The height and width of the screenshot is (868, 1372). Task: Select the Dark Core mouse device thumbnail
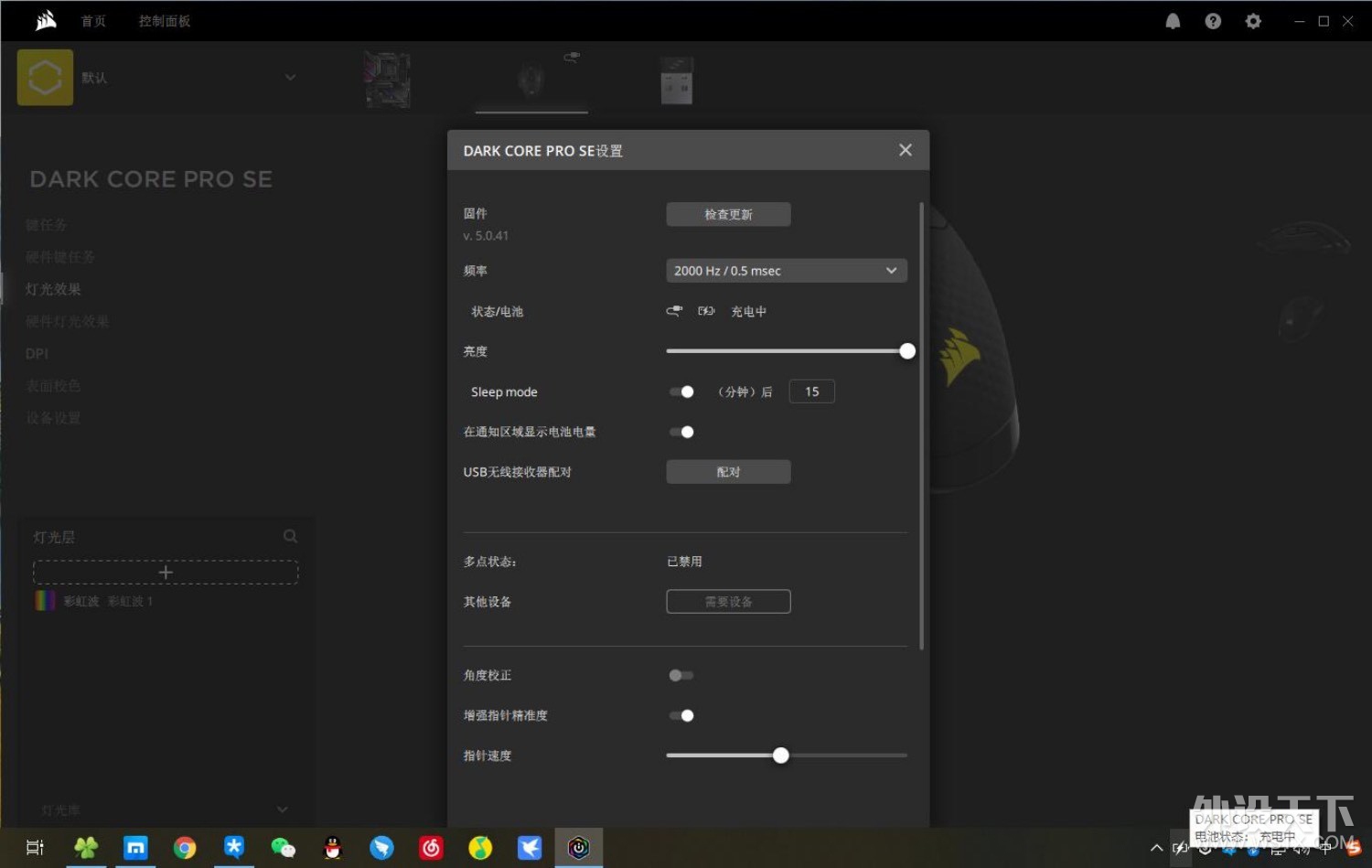point(531,80)
